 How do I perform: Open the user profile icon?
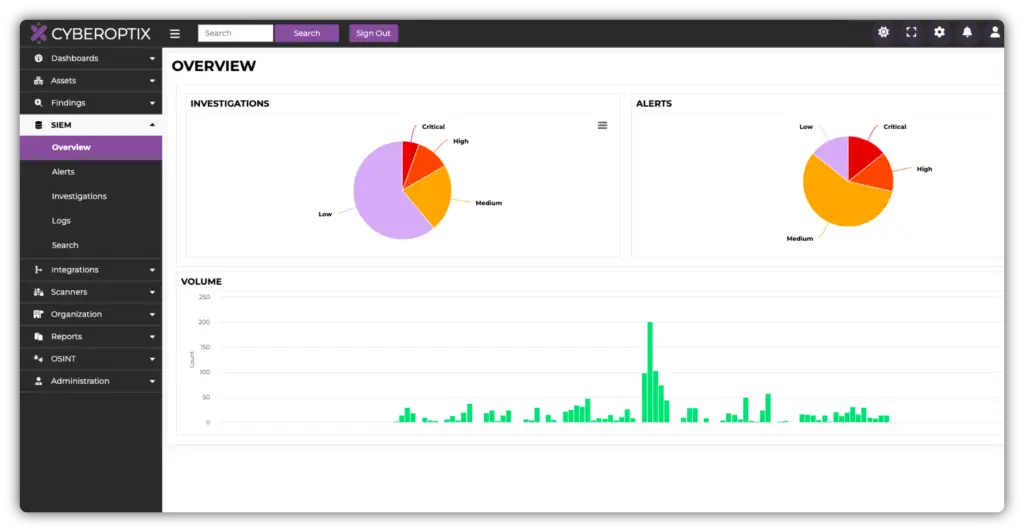pyautogui.click(x=995, y=32)
